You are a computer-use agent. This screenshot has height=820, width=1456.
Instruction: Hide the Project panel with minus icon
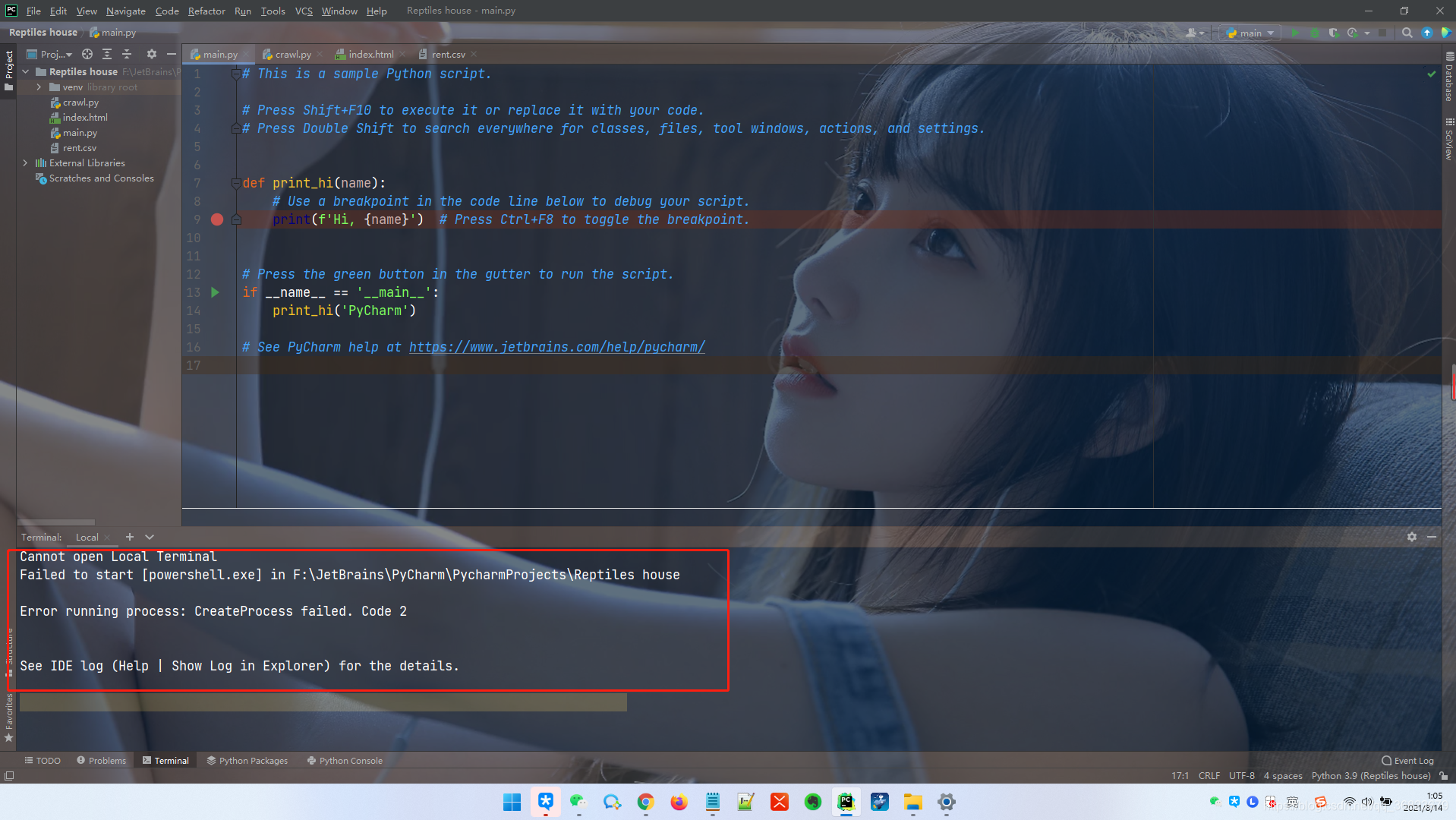172,54
